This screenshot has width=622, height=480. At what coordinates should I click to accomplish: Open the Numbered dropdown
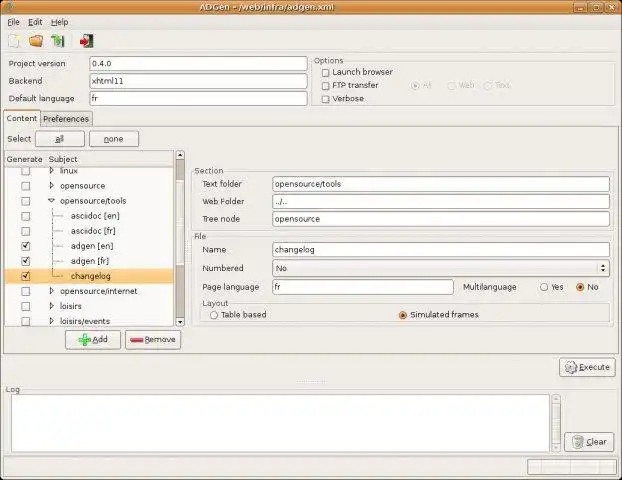[441, 269]
